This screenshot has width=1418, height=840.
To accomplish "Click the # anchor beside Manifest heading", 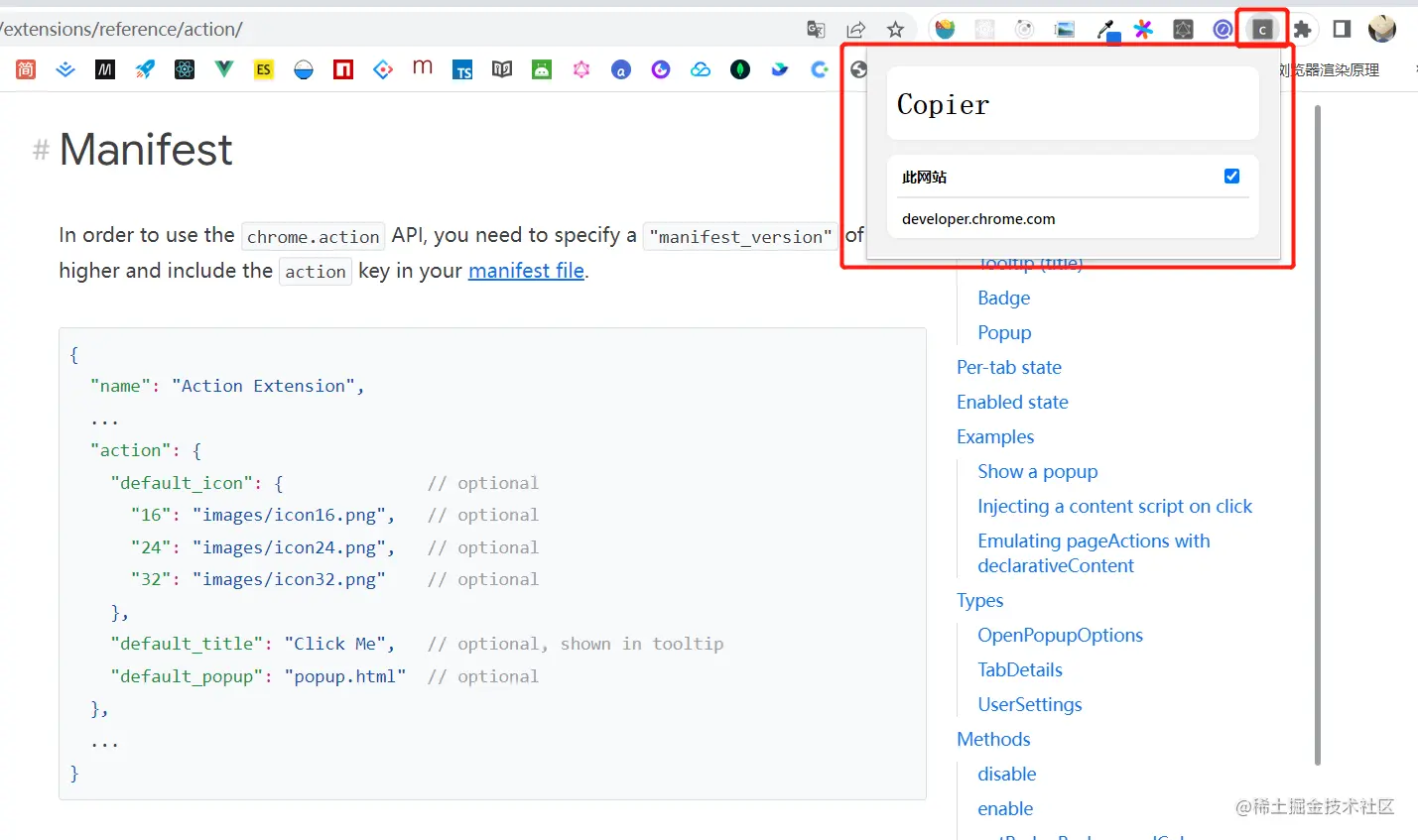I will pos(41,151).
